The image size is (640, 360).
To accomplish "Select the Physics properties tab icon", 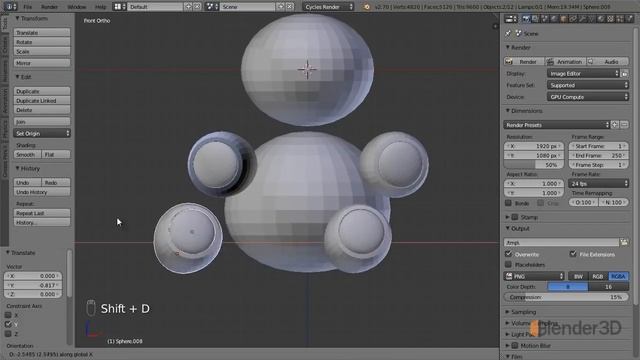I will [x=629, y=19].
